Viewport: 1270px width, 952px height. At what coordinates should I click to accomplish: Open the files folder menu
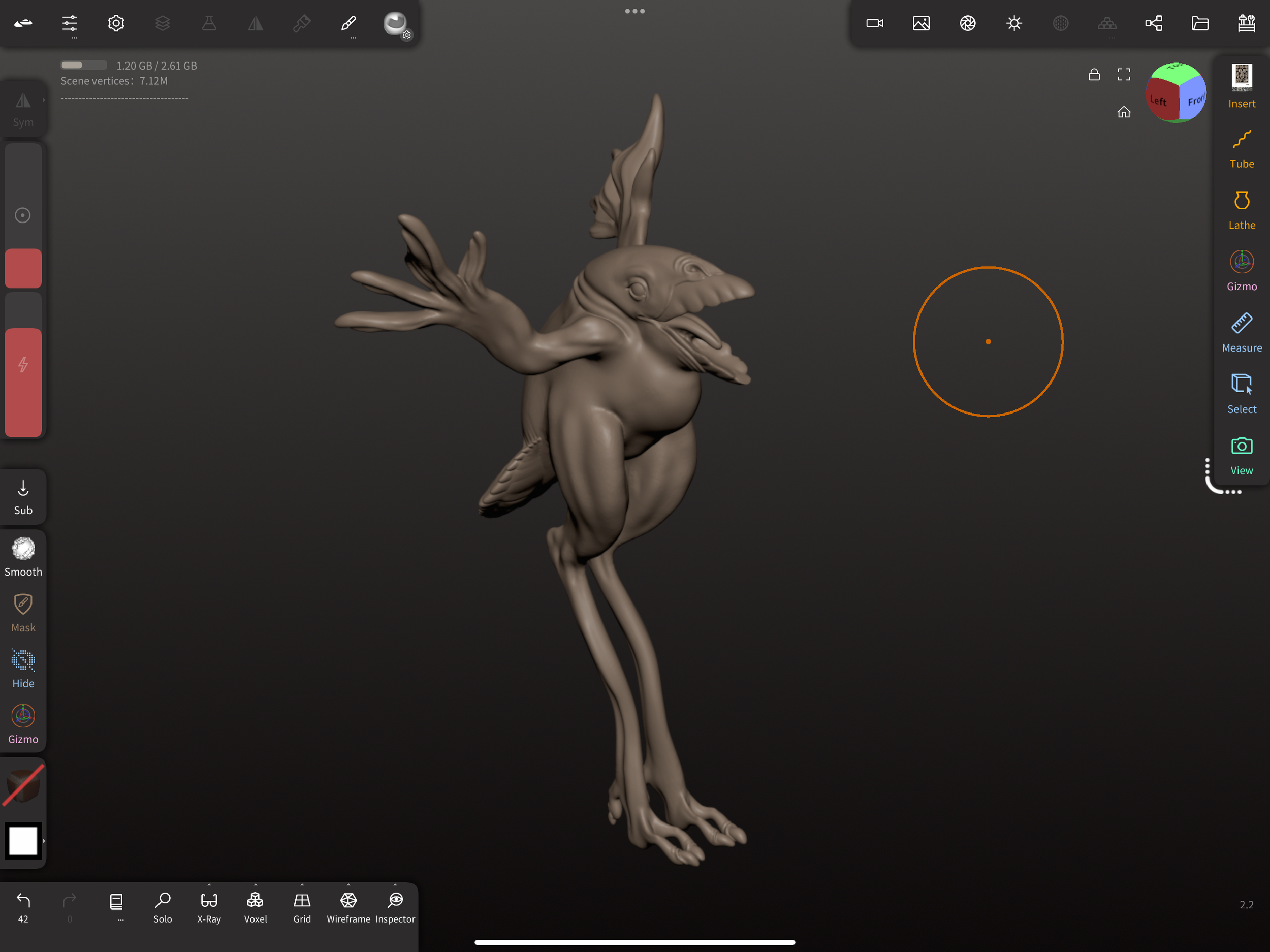[1200, 23]
